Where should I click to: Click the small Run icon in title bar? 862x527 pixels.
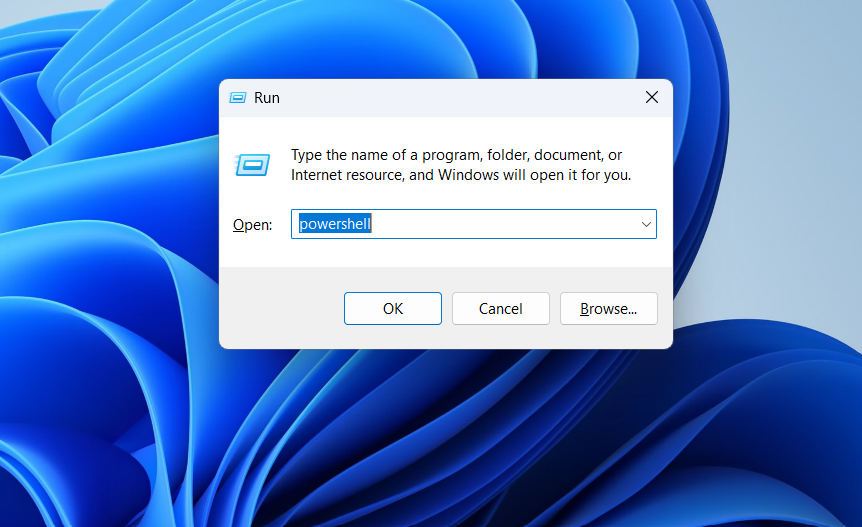(x=238, y=98)
